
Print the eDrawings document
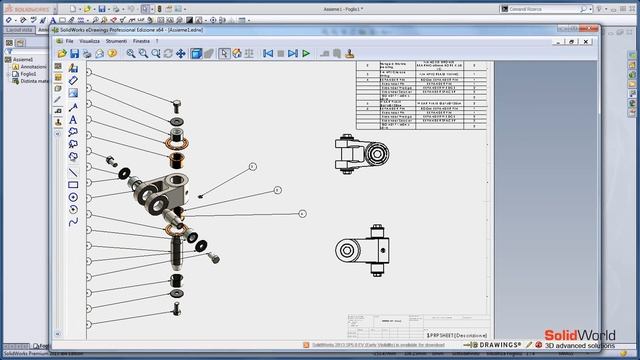tap(87, 53)
